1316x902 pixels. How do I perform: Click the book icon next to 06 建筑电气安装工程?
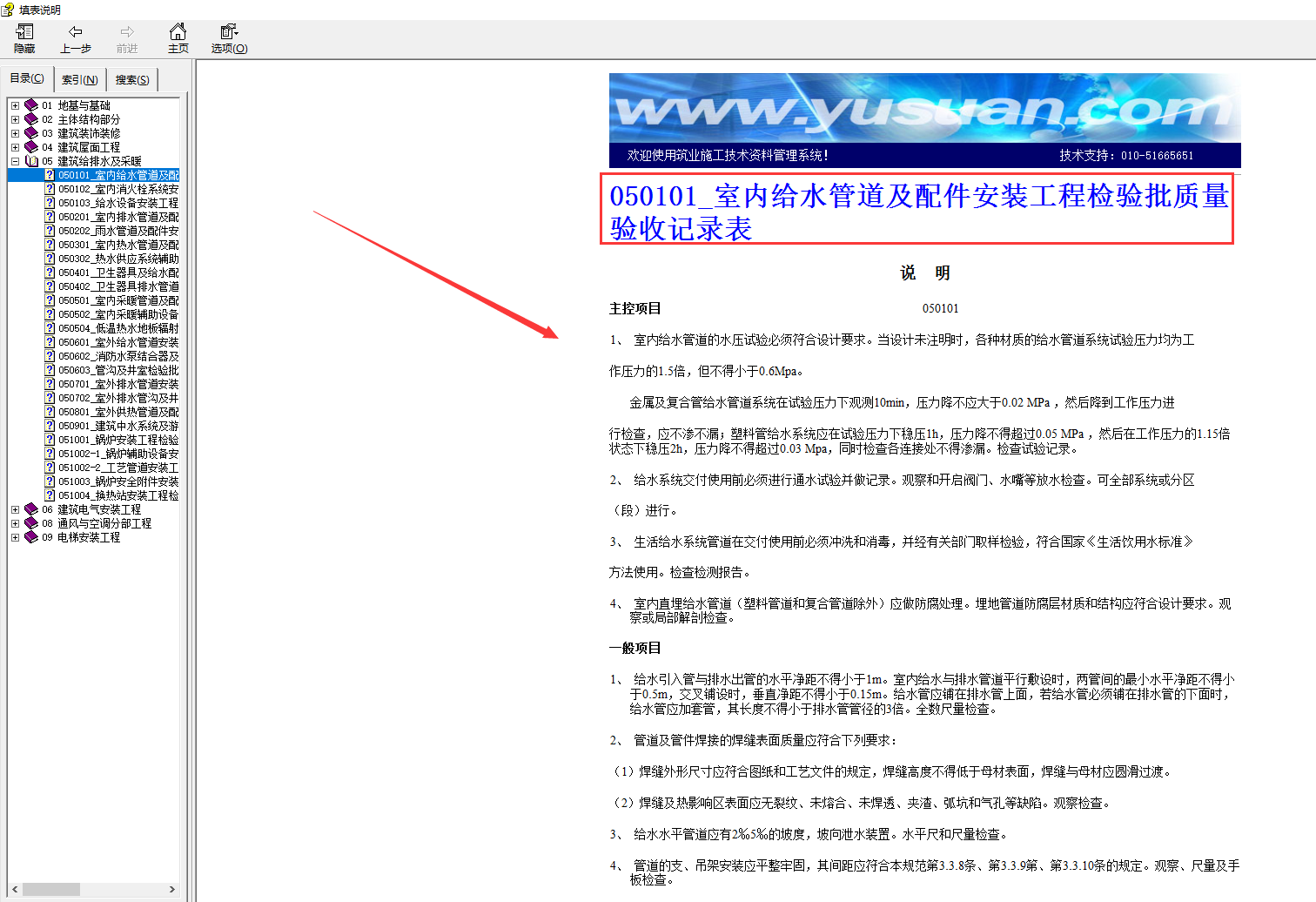click(x=31, y=509)
